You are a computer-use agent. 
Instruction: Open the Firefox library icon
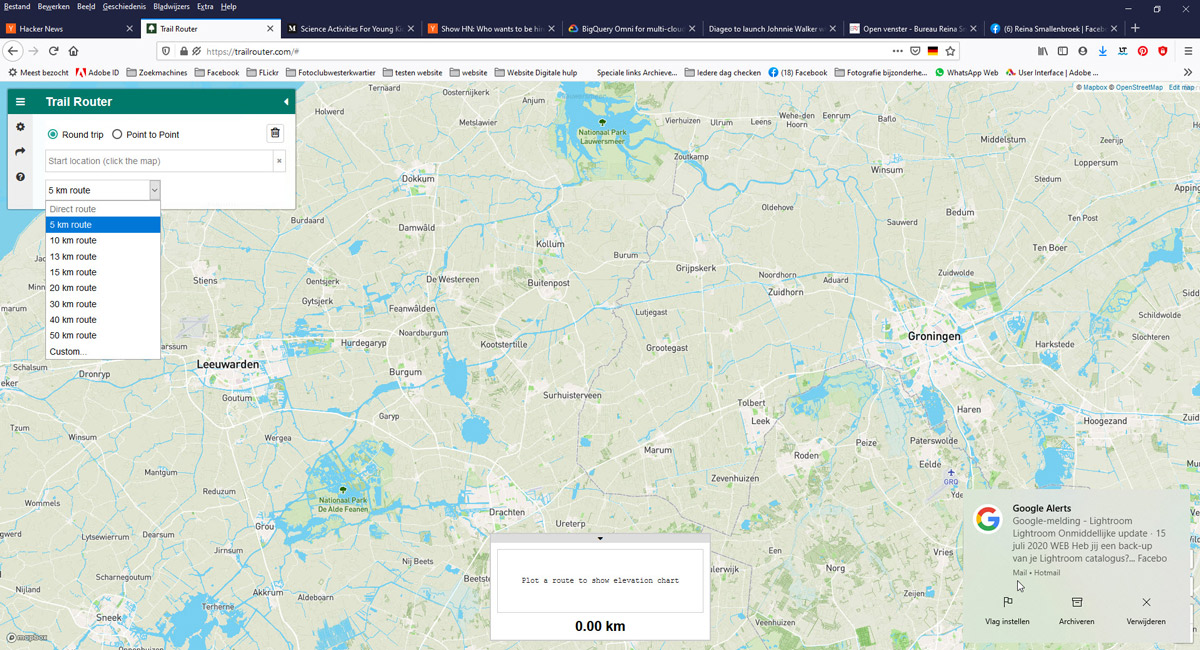point(1043,51)
